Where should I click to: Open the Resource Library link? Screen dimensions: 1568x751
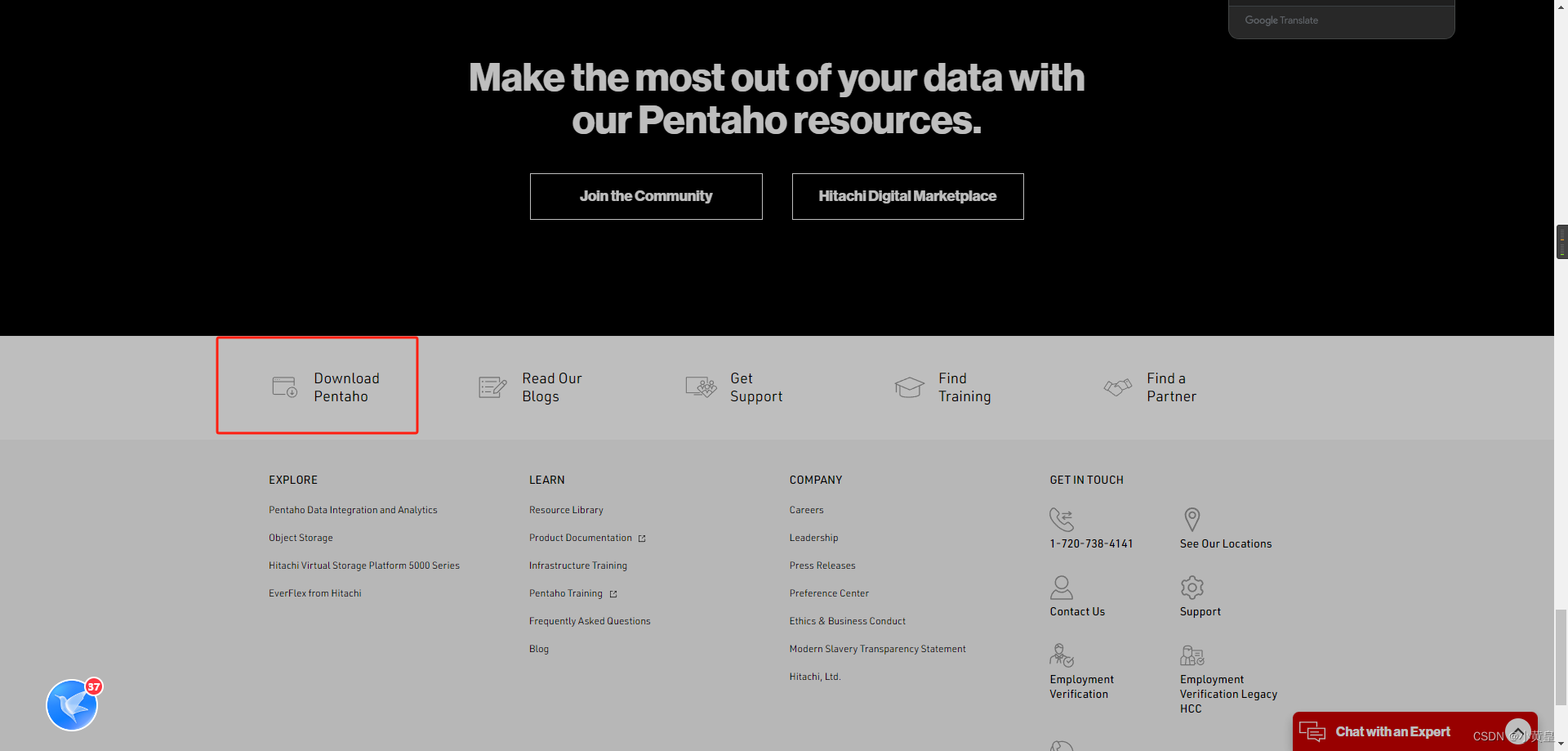[x=566, y=510]
